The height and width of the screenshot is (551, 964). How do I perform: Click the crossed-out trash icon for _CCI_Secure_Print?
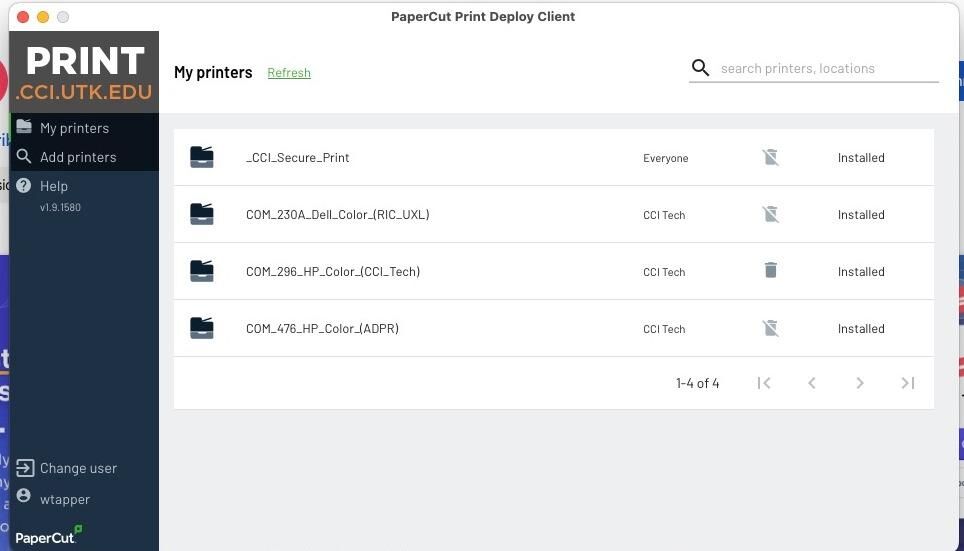[x=770, y=157]
